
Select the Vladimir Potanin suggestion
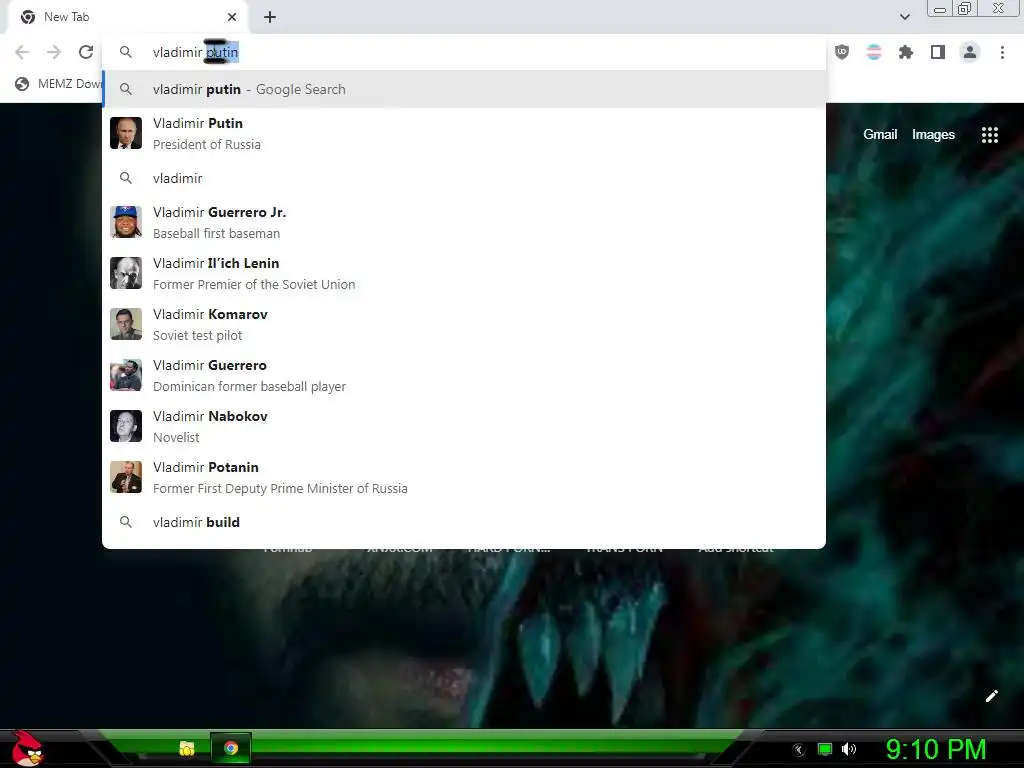coord(464,477)
